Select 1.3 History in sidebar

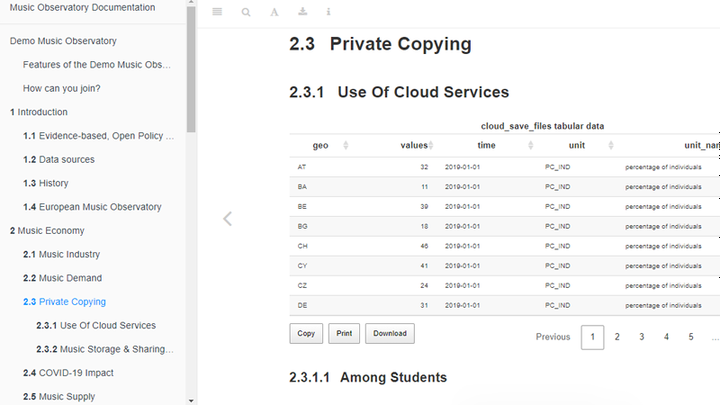[46, 184]
